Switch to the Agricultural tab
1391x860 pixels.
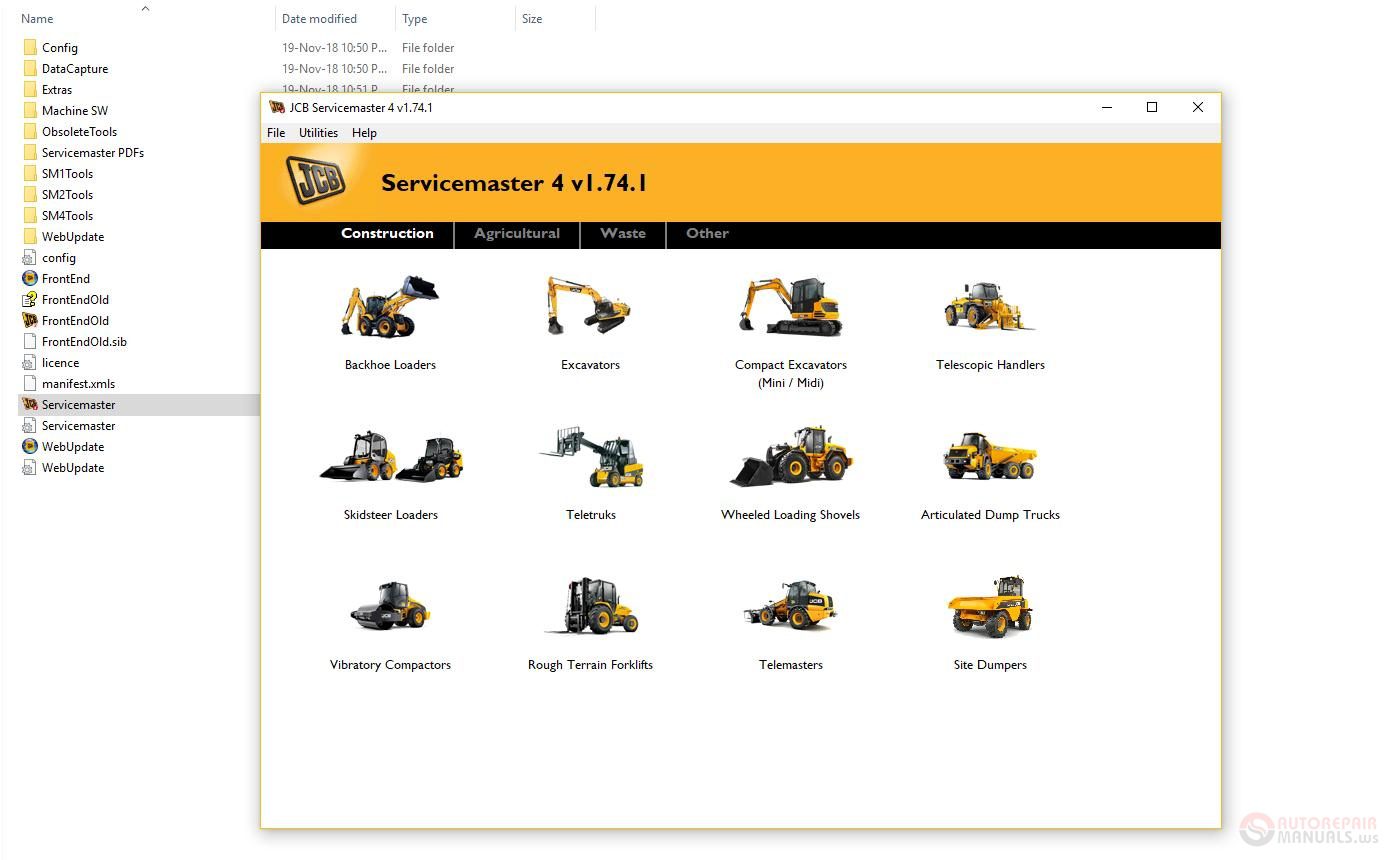[517, 234]
